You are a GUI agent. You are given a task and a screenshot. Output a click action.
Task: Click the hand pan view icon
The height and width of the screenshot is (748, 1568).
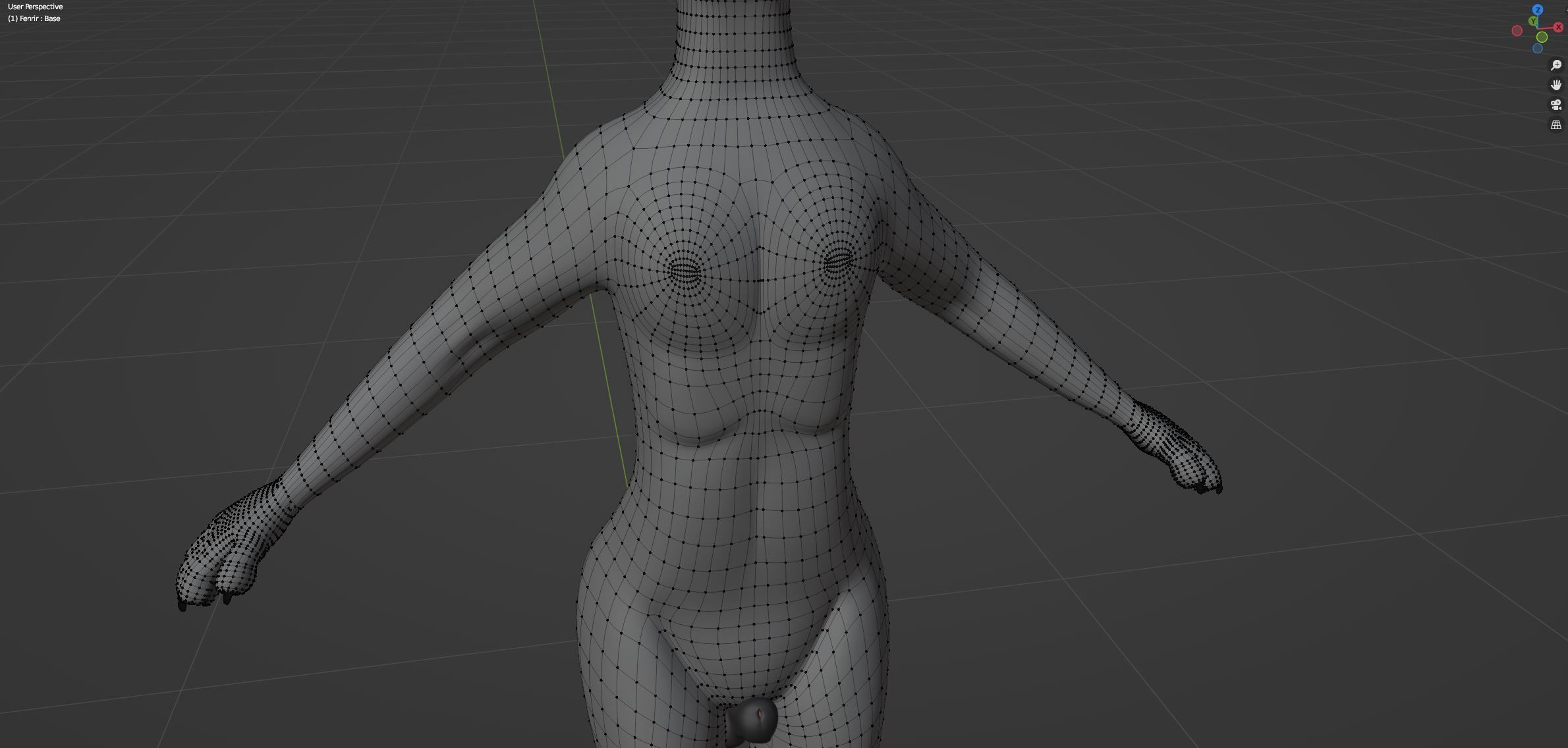pyautogui.click(x=1556, y=85)
